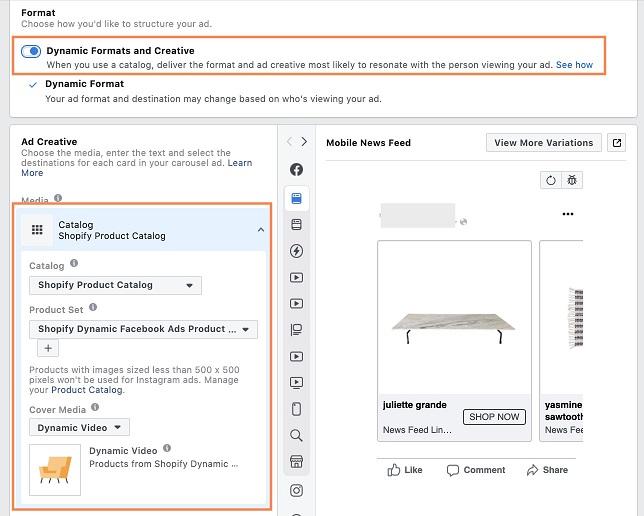Select the Facebook placement icon
The height and width of the screenshot is (516, 644).
coord(297,170)
